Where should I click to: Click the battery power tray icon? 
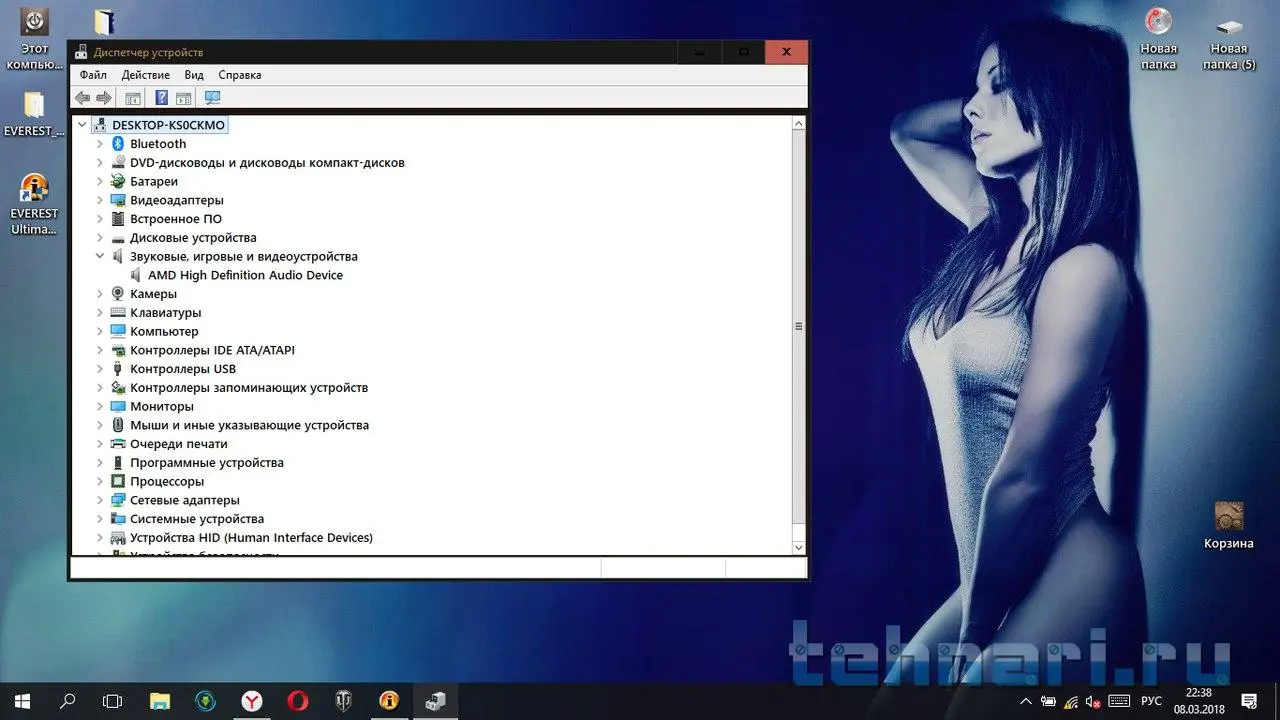[1048, 701]
